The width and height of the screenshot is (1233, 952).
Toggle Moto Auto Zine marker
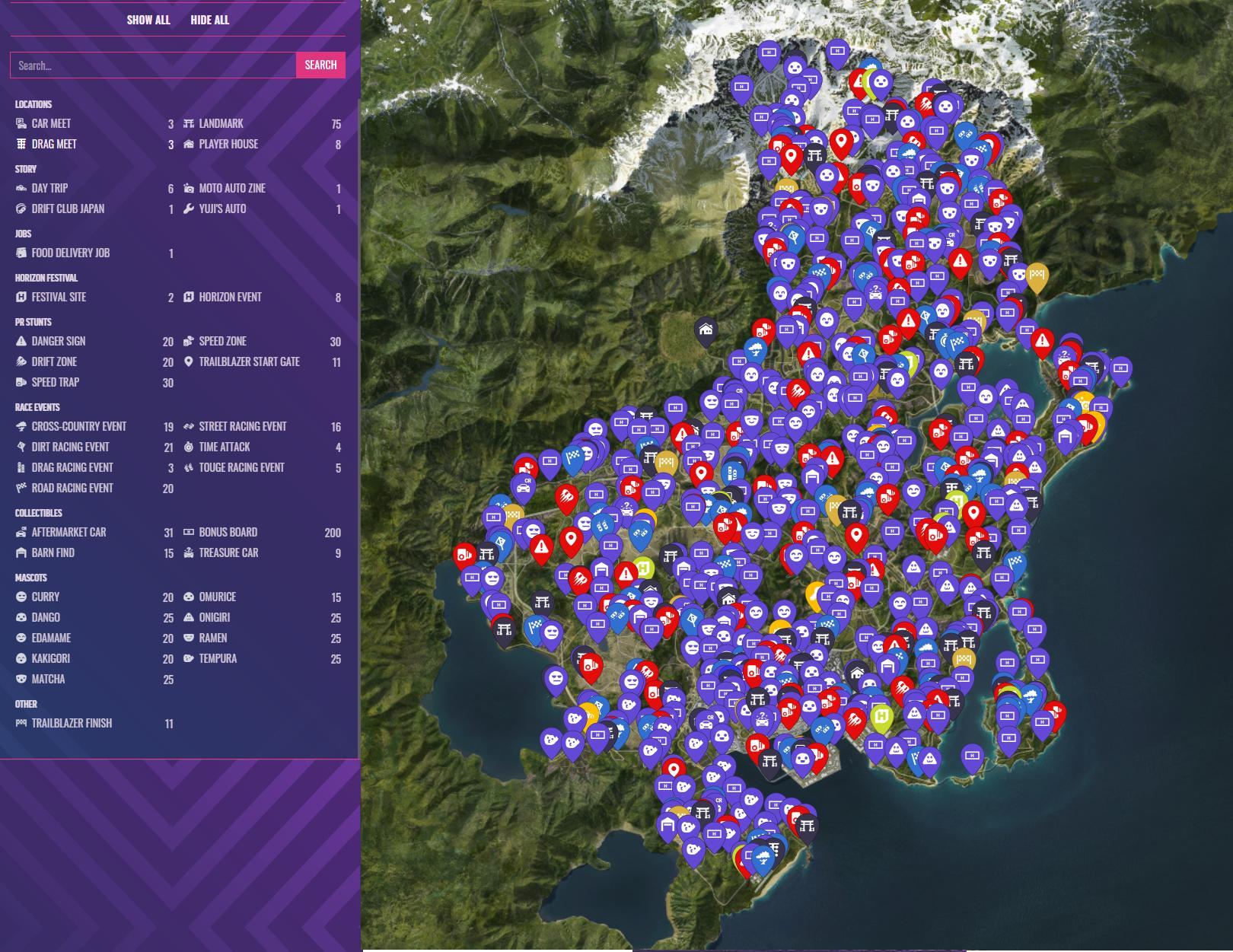point(263,188)
